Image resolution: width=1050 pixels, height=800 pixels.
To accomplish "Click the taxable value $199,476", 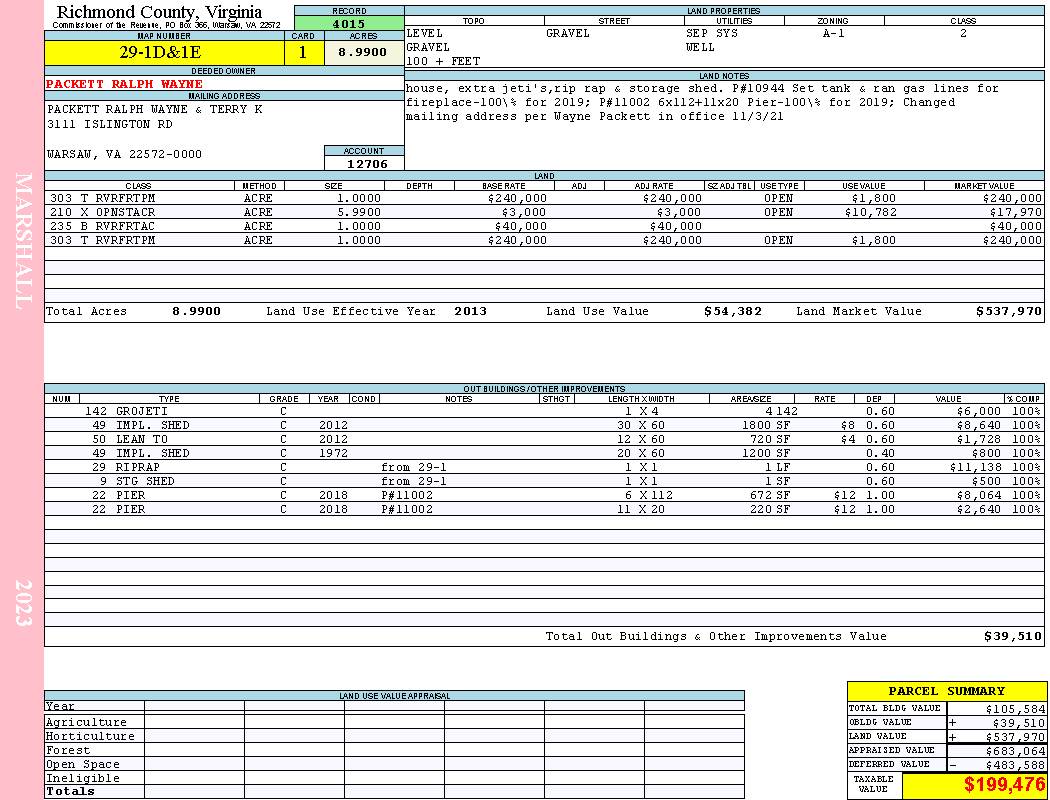I will pos(1004,785).
